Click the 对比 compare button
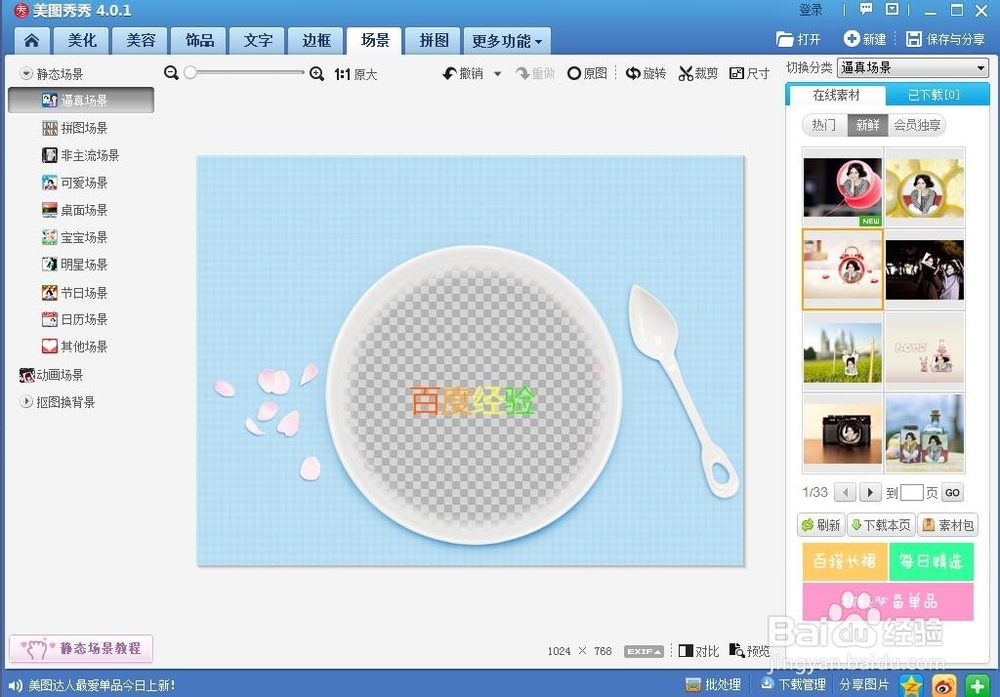 pyautogui.click(x=699, y=651)
